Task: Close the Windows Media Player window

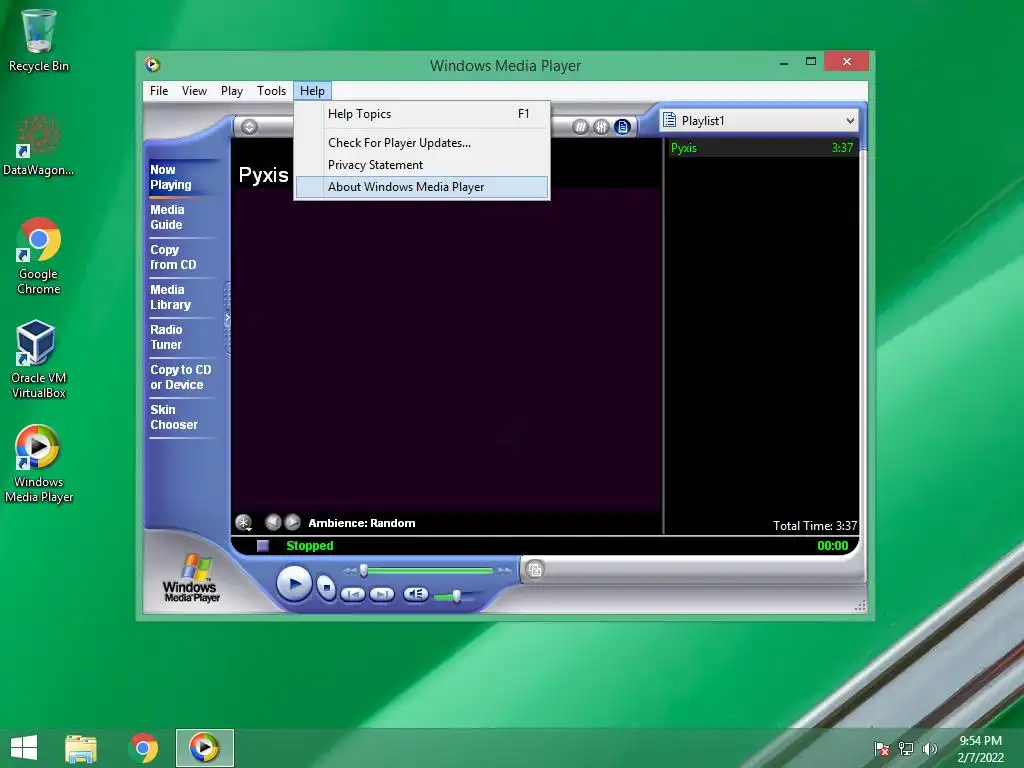Action: point(846,61)
